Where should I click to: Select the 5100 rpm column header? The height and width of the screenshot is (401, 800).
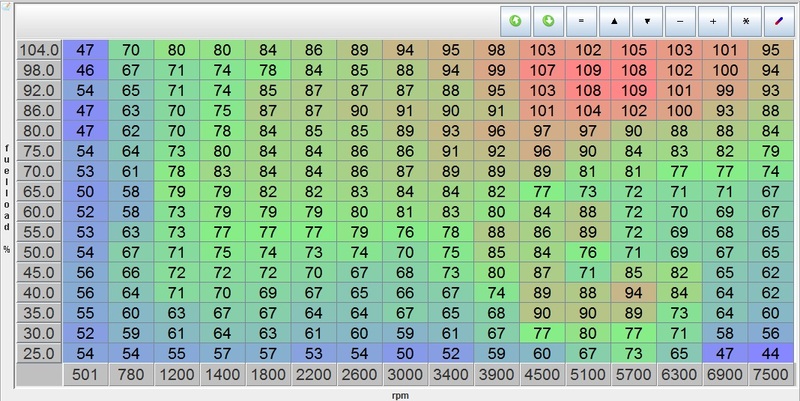(x=588, y=375)
